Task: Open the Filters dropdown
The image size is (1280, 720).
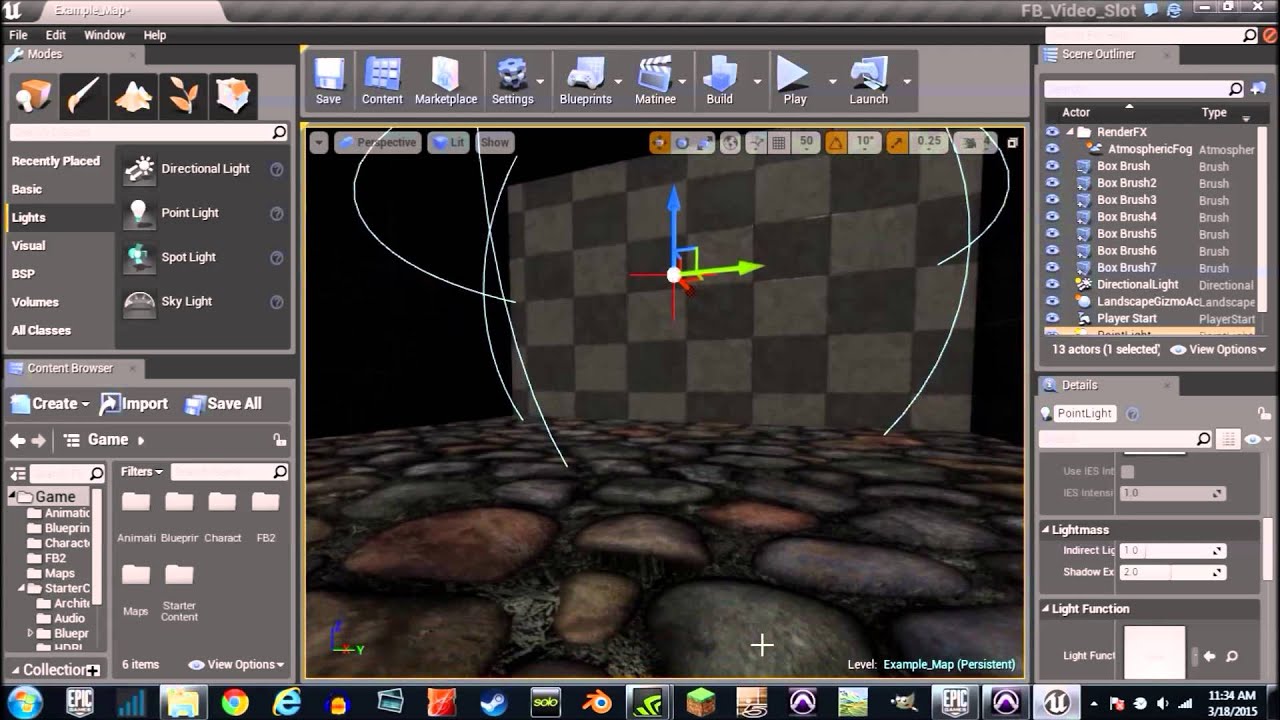Action: tap(142, 472)
